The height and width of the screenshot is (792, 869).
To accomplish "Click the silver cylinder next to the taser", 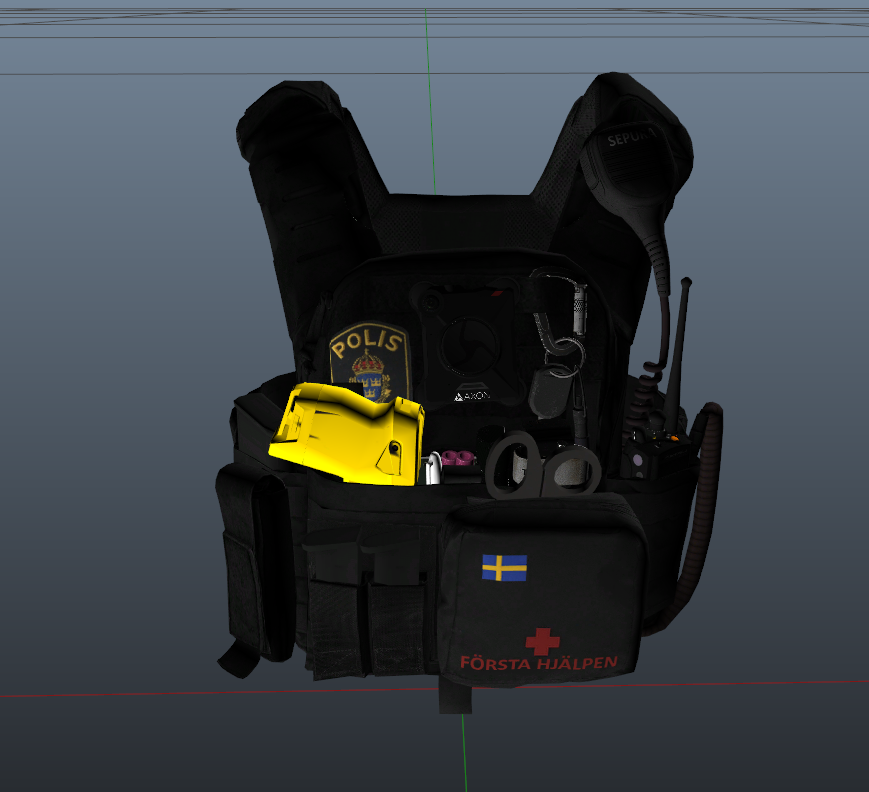I will coord(433,469).
